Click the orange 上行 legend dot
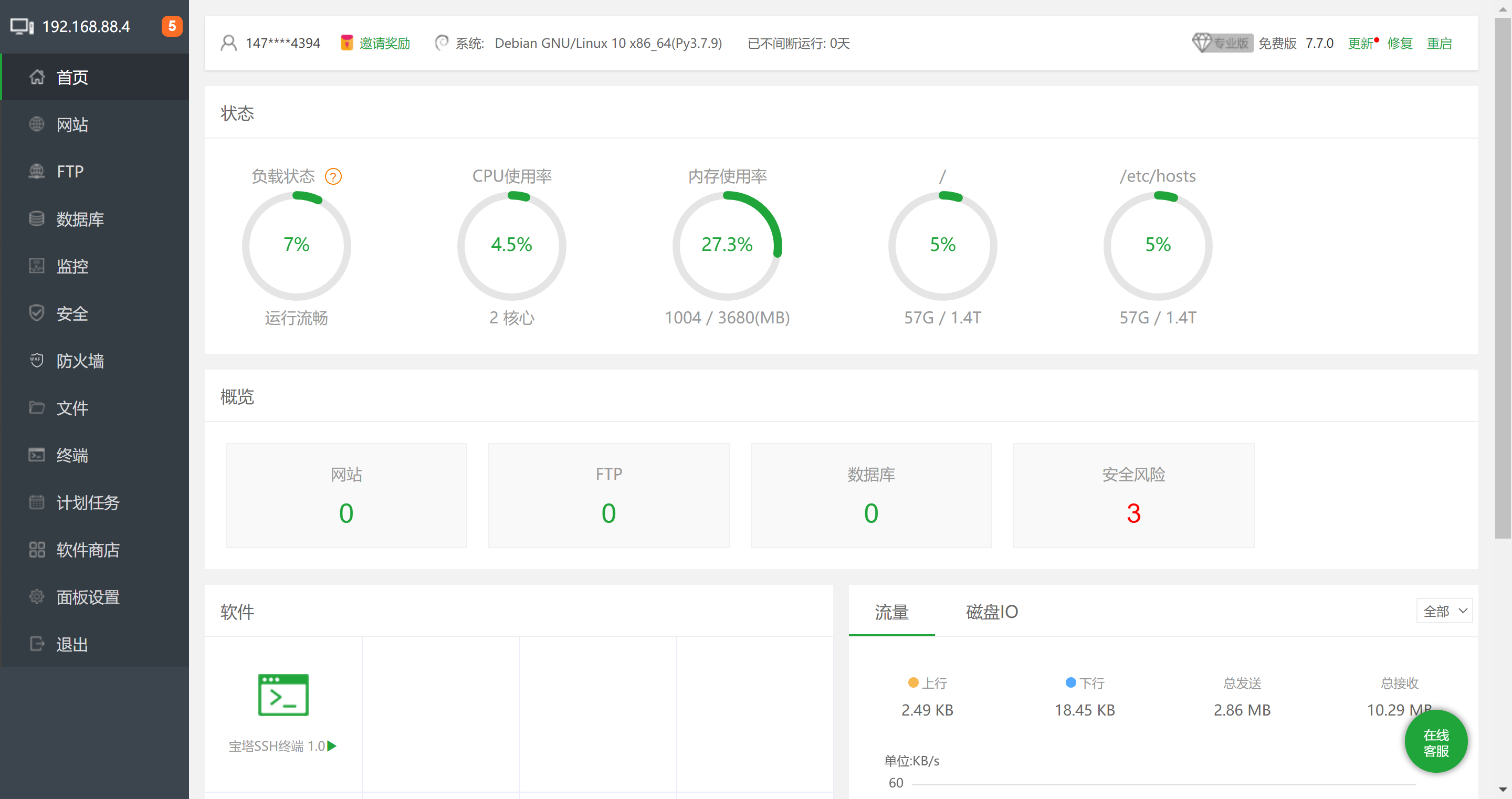The width and height of the screenshot is (1512, 799). tap(913, 682)
